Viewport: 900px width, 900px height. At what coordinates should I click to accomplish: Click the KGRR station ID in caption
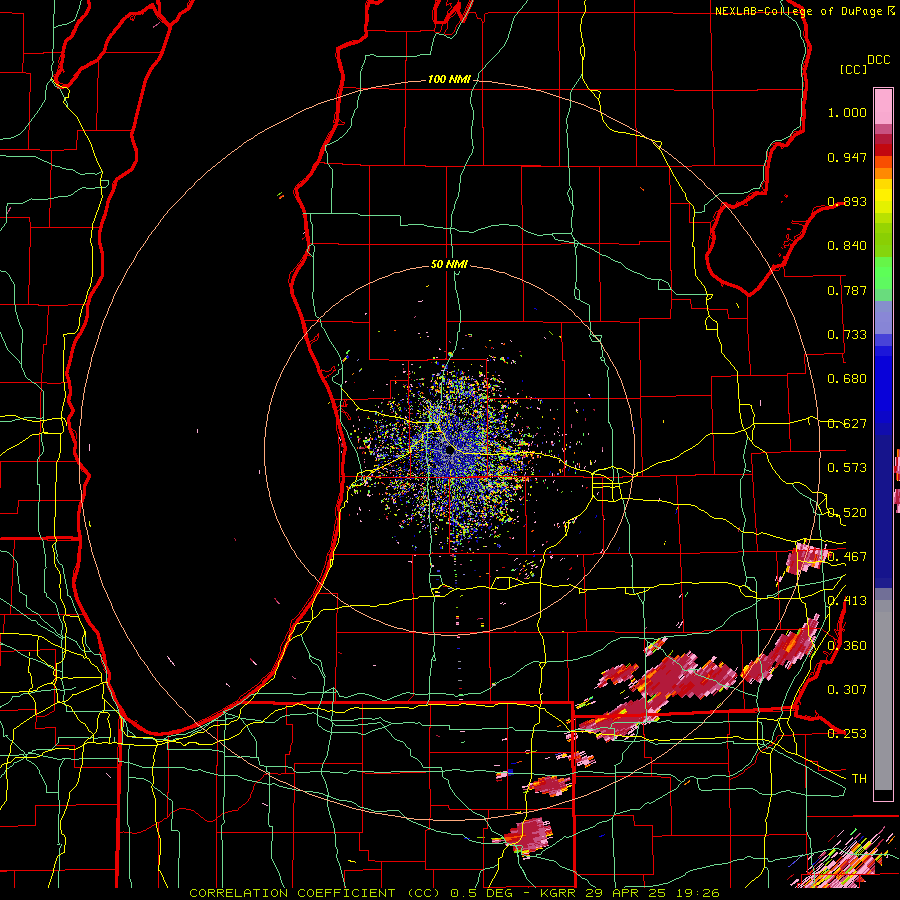click(560, 893)
